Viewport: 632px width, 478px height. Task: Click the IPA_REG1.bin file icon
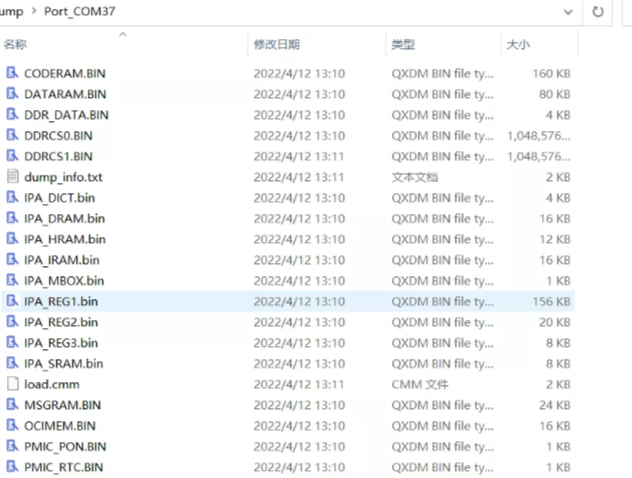(x=12, y=301)
